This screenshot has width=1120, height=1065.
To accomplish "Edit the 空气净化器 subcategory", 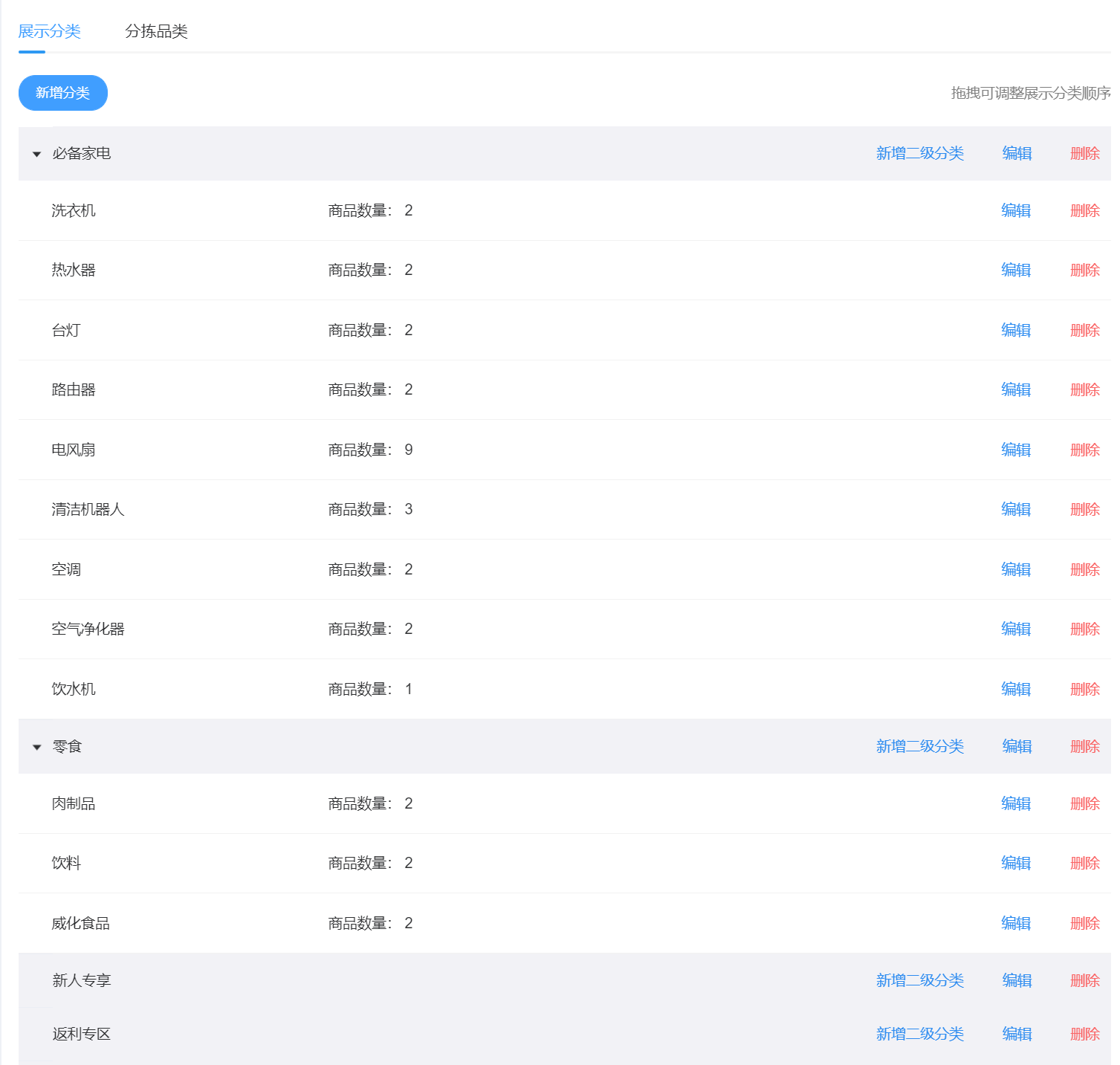I will click(1016, 629).
